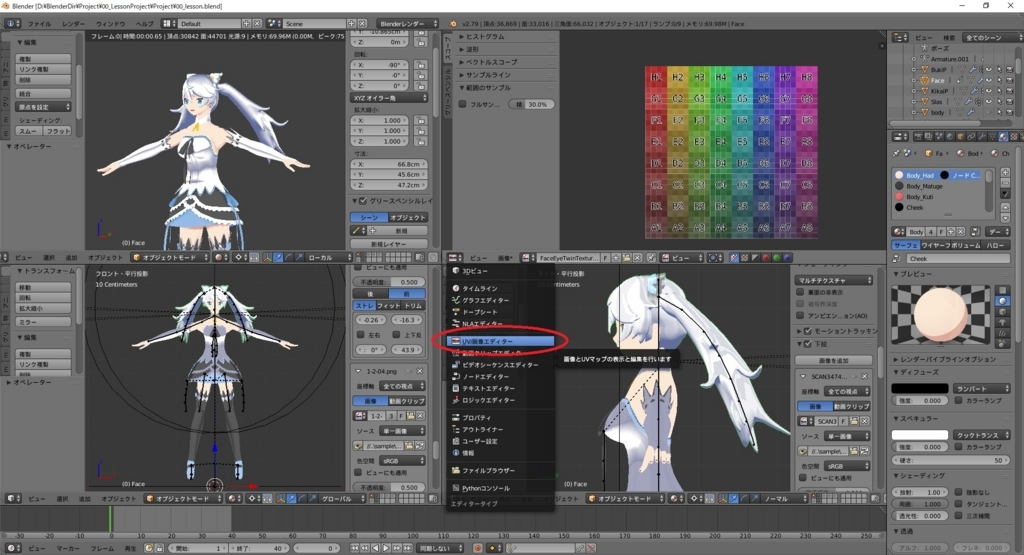1024x555 pixels.
Task: Click the Cheek material name field
Action: pos(956,259)
